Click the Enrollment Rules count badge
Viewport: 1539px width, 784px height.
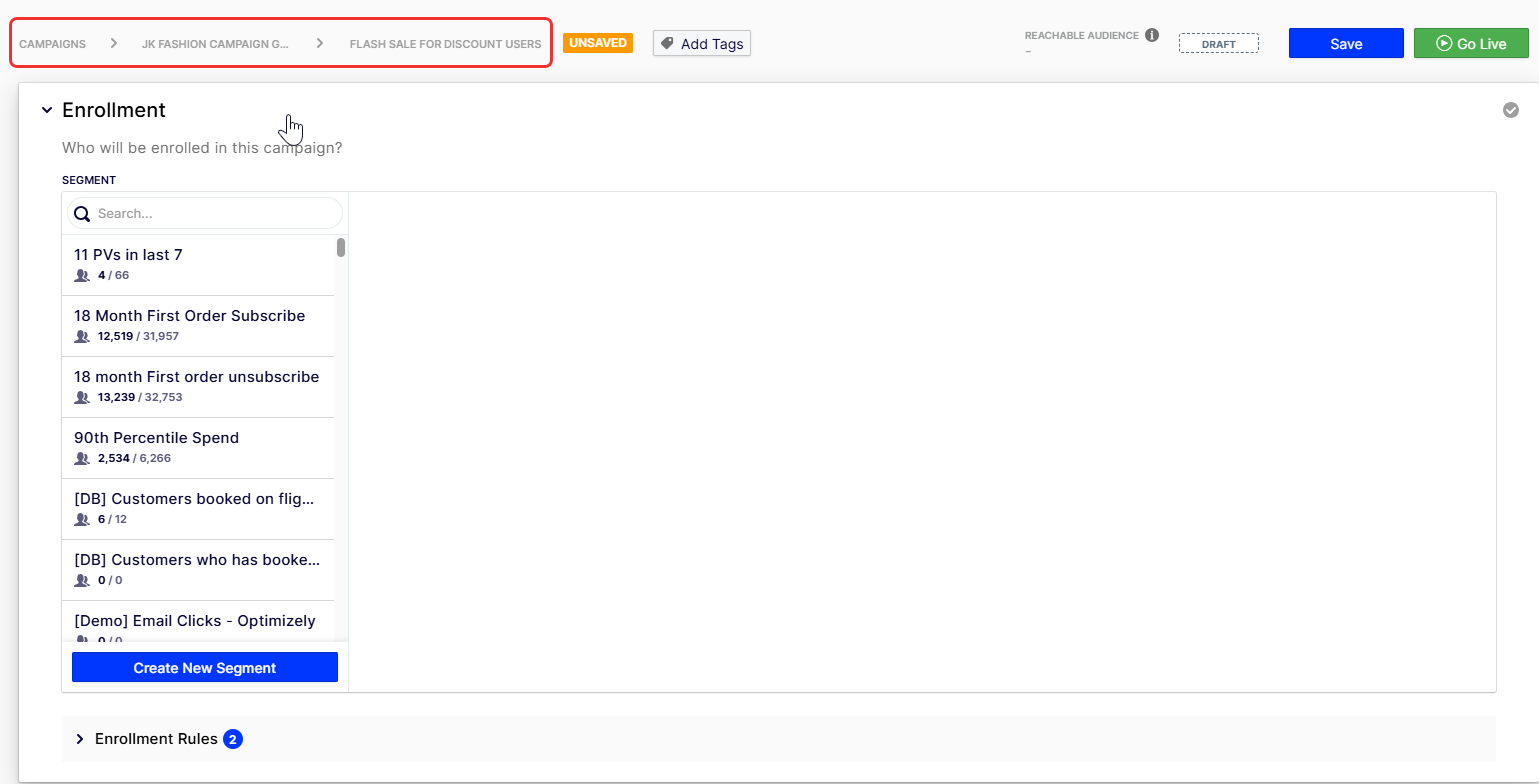point(233,739)
